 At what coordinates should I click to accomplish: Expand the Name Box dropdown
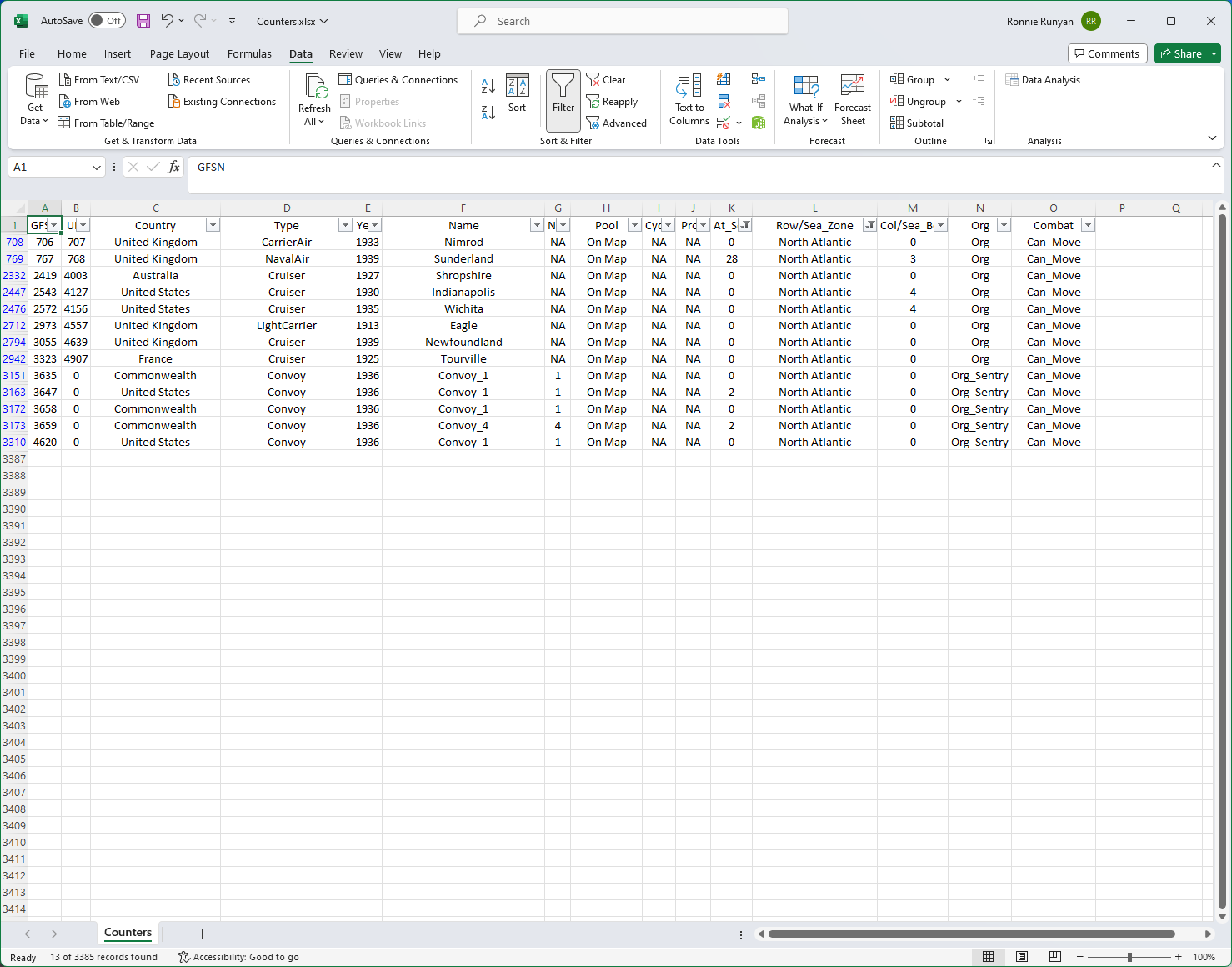click(97, 168)
